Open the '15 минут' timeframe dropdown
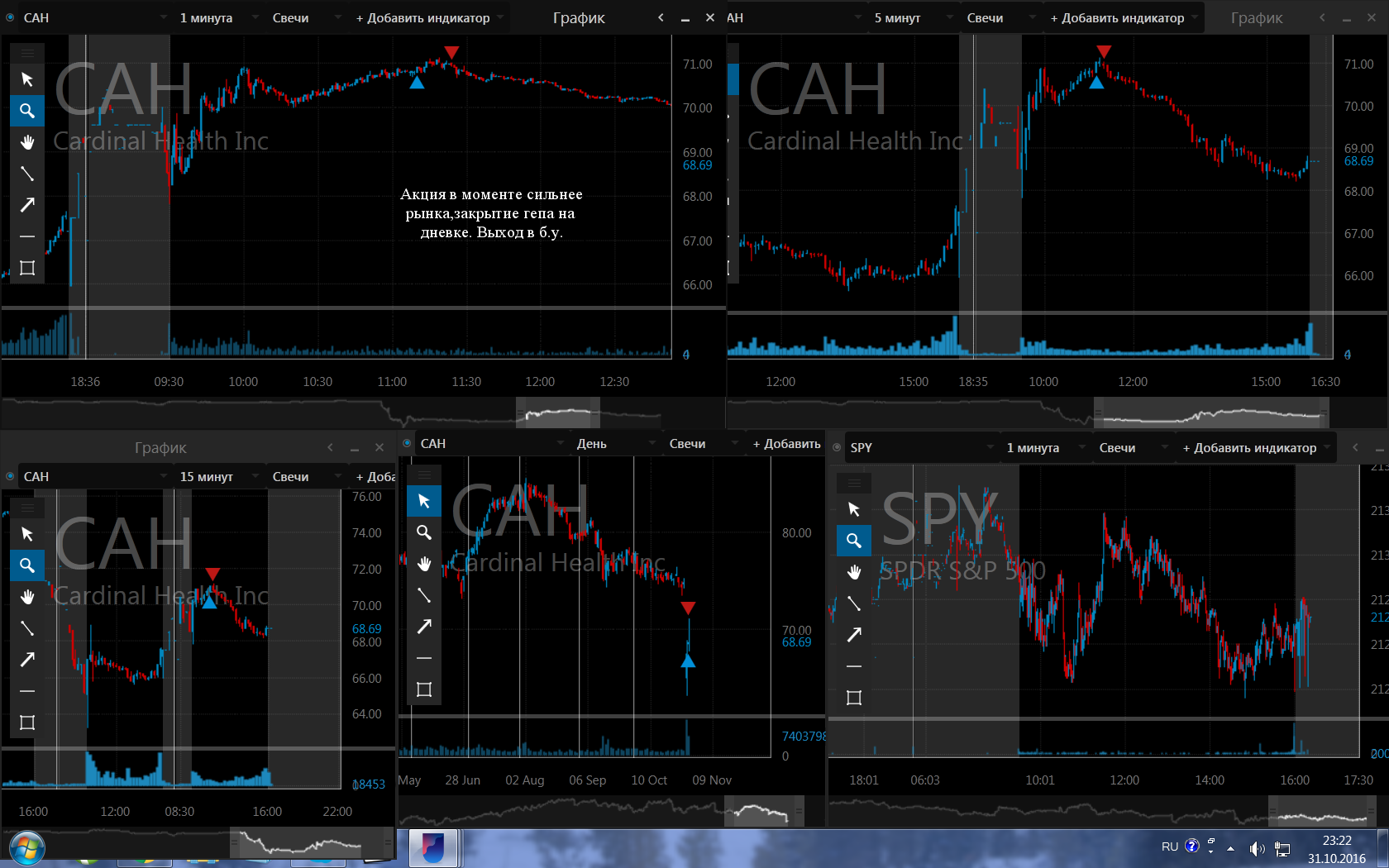 tap(217, 476)
